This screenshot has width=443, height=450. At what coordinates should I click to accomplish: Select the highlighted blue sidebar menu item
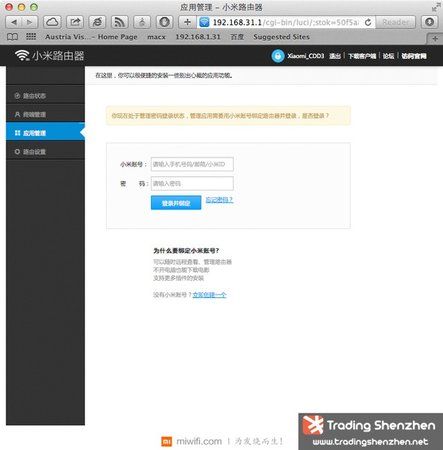[45, 133]
